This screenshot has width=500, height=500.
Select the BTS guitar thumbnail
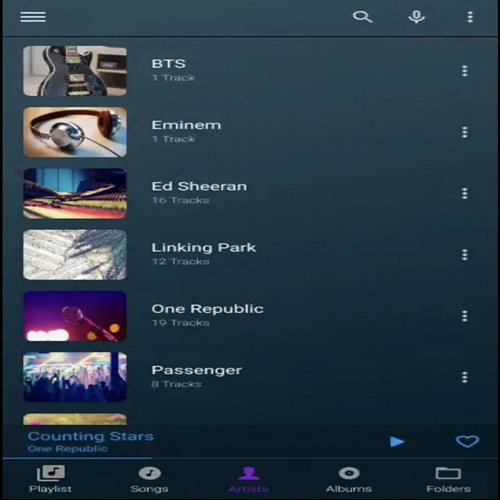pyautogui.click(x=75, y=71)
